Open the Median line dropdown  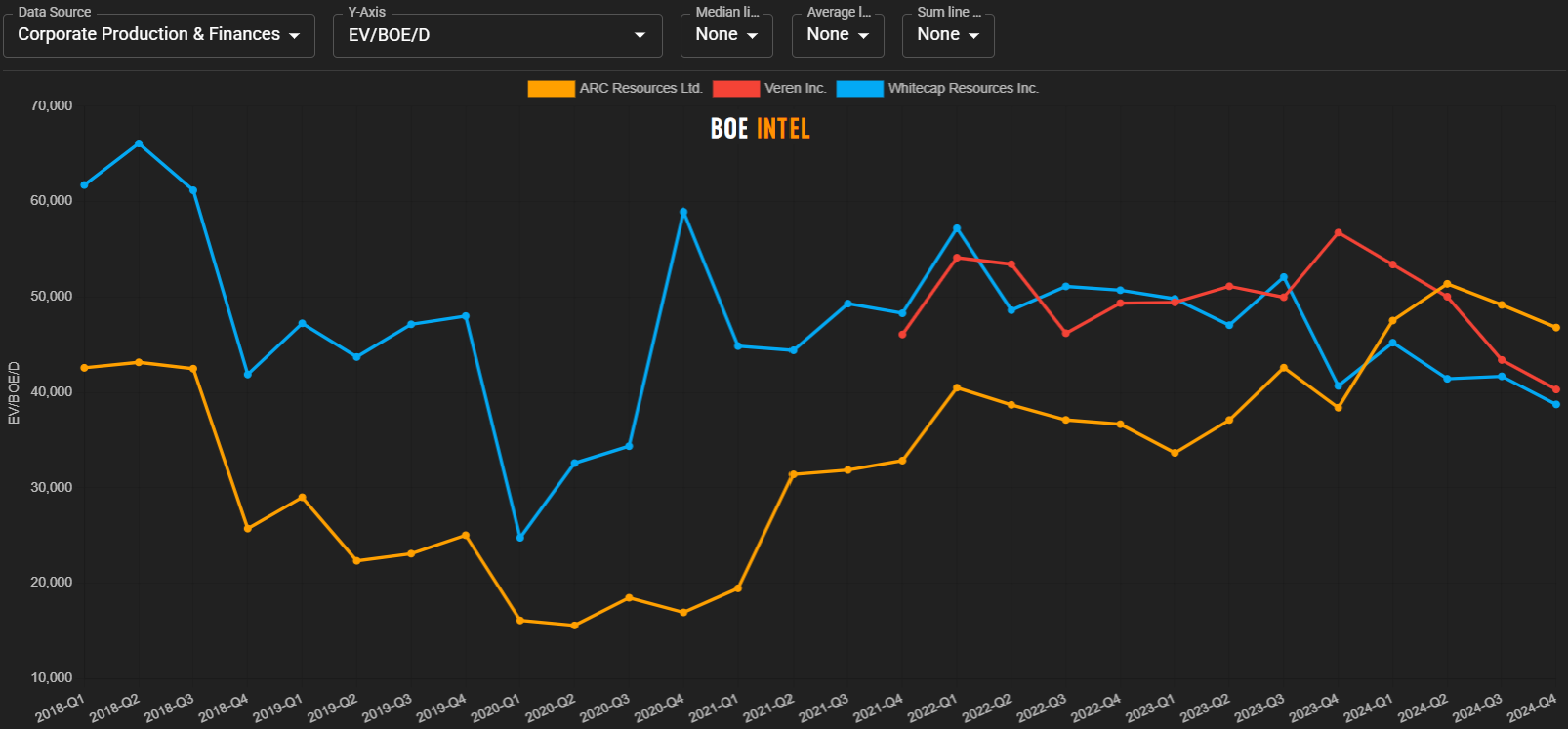coord(726,35)
